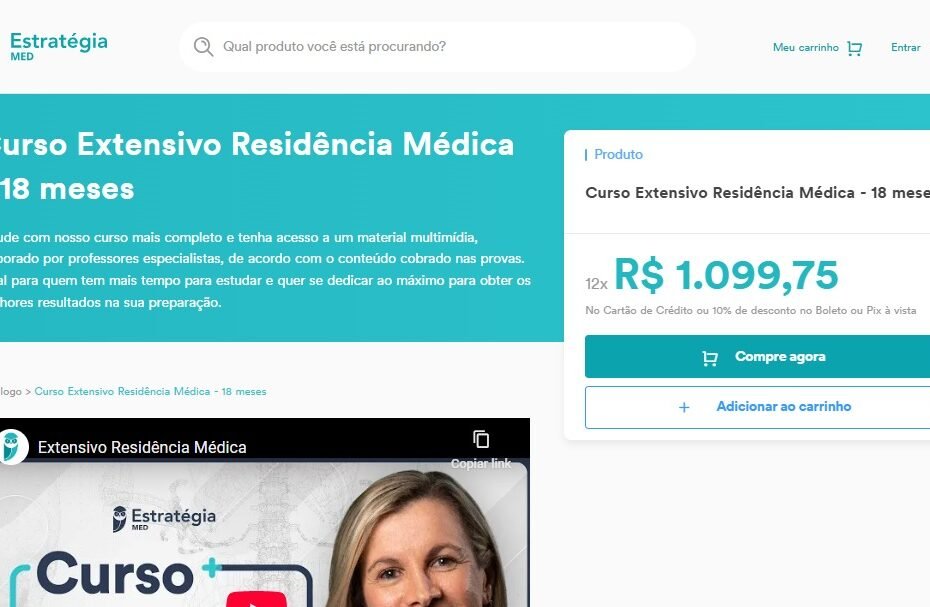Focus the product search input field

coord(438,47)
